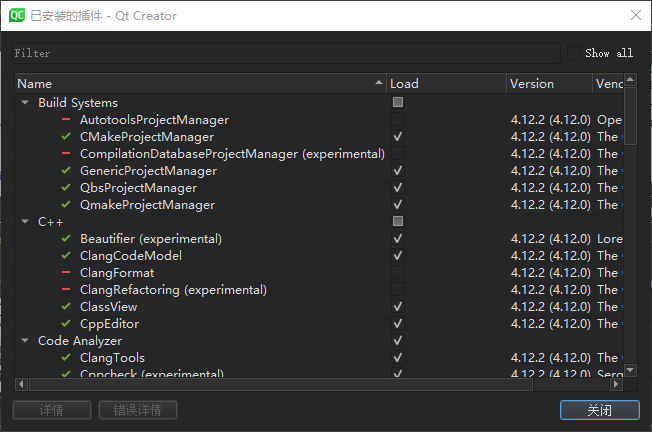Uncheck ClangTools load checkbox
This screenshot has height=432, width=652.
click(398, 358)
